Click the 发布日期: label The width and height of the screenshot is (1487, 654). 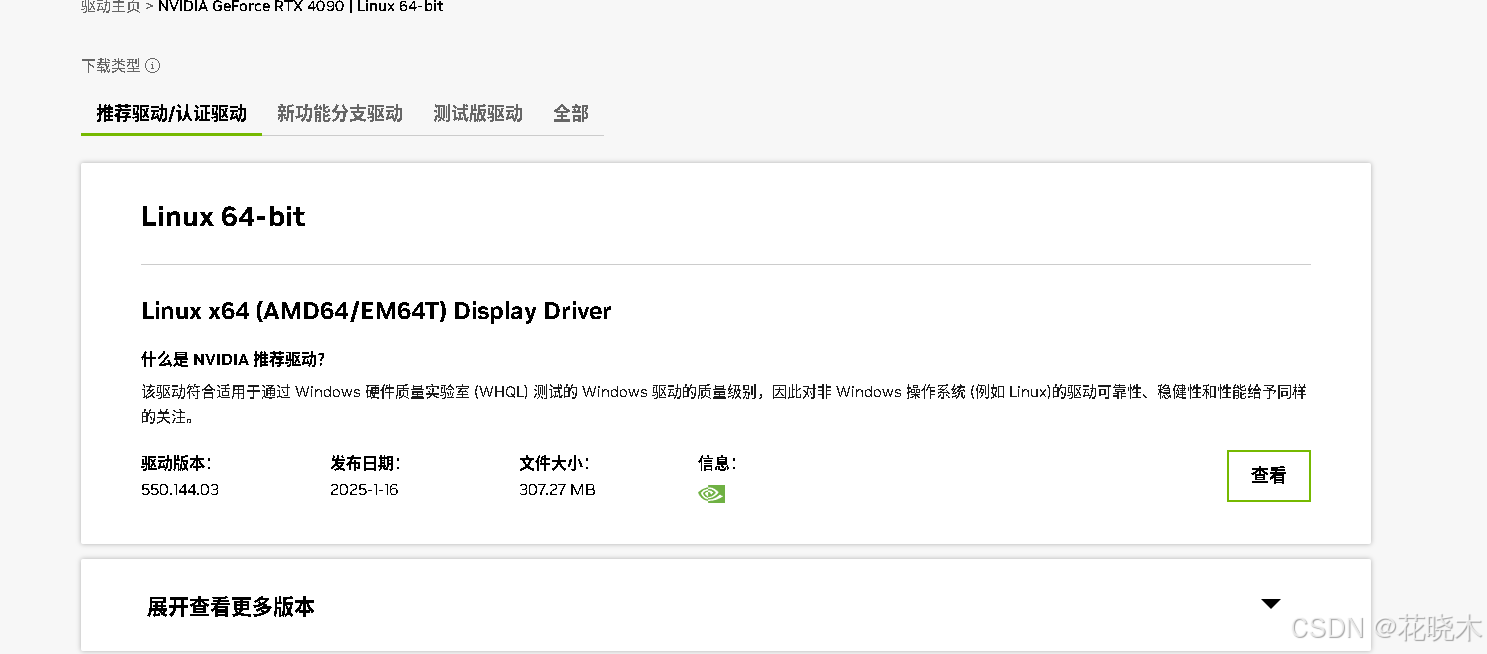(365, 463)
